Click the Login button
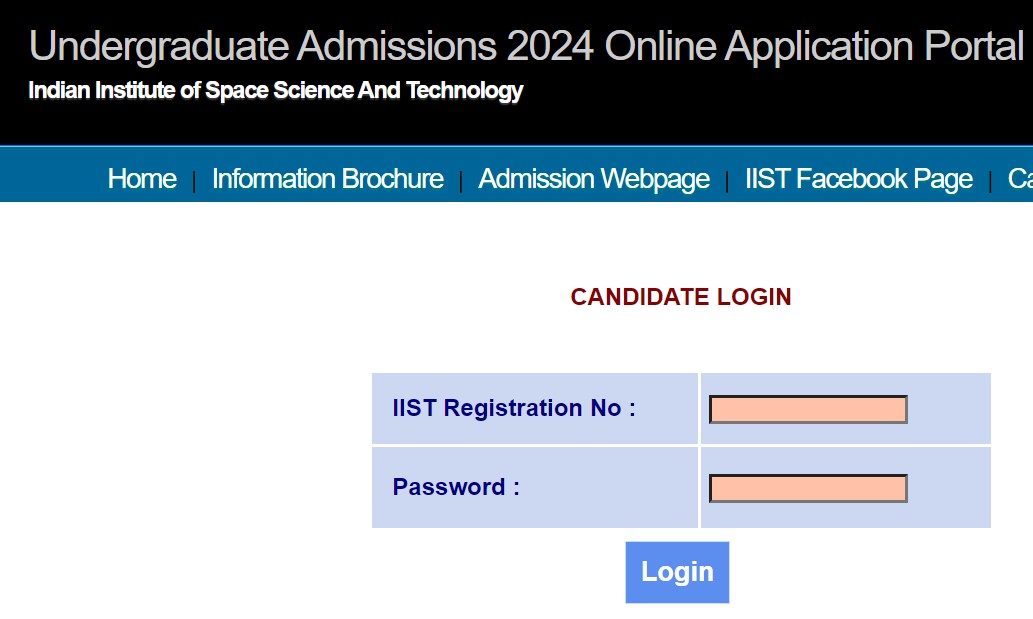The width and height of the screenshot is (1033, 619). tap(677, 572)
